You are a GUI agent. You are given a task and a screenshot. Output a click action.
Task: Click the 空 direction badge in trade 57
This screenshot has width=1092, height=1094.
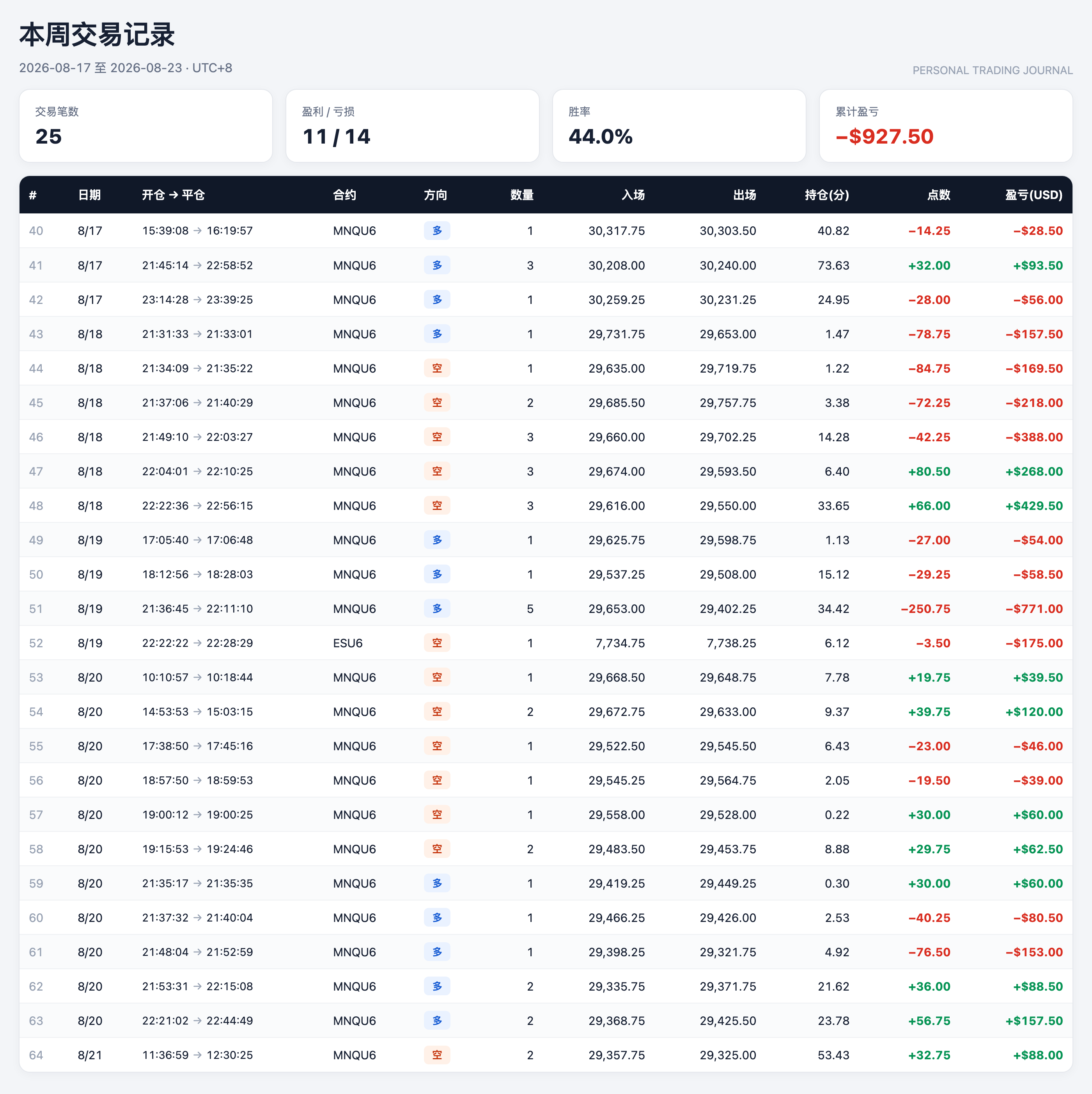(x=437, y=814)
